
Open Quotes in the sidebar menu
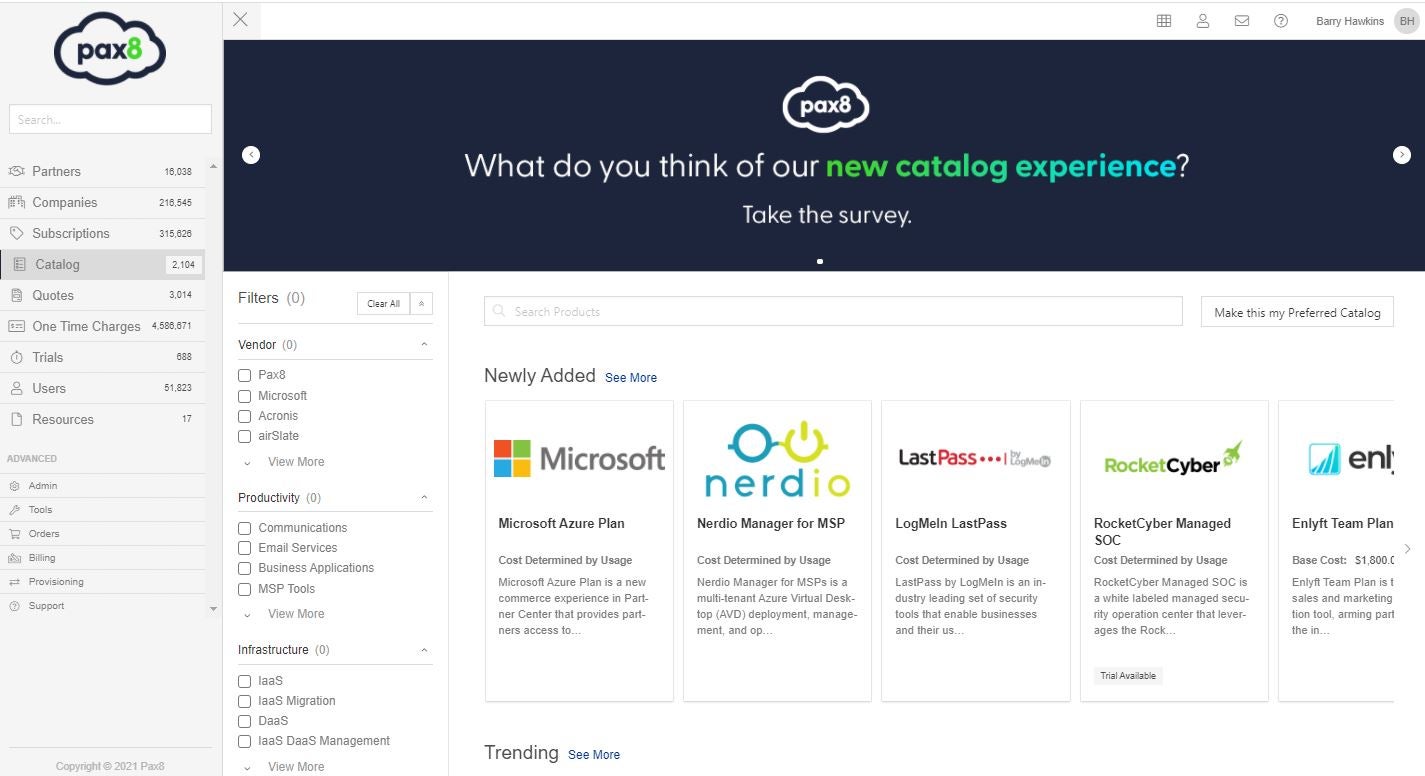[x=102, y=295]
